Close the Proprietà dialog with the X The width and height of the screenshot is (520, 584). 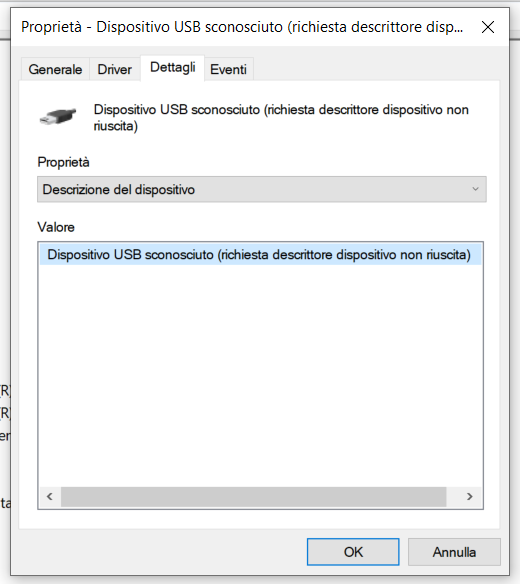coord(488,27)
